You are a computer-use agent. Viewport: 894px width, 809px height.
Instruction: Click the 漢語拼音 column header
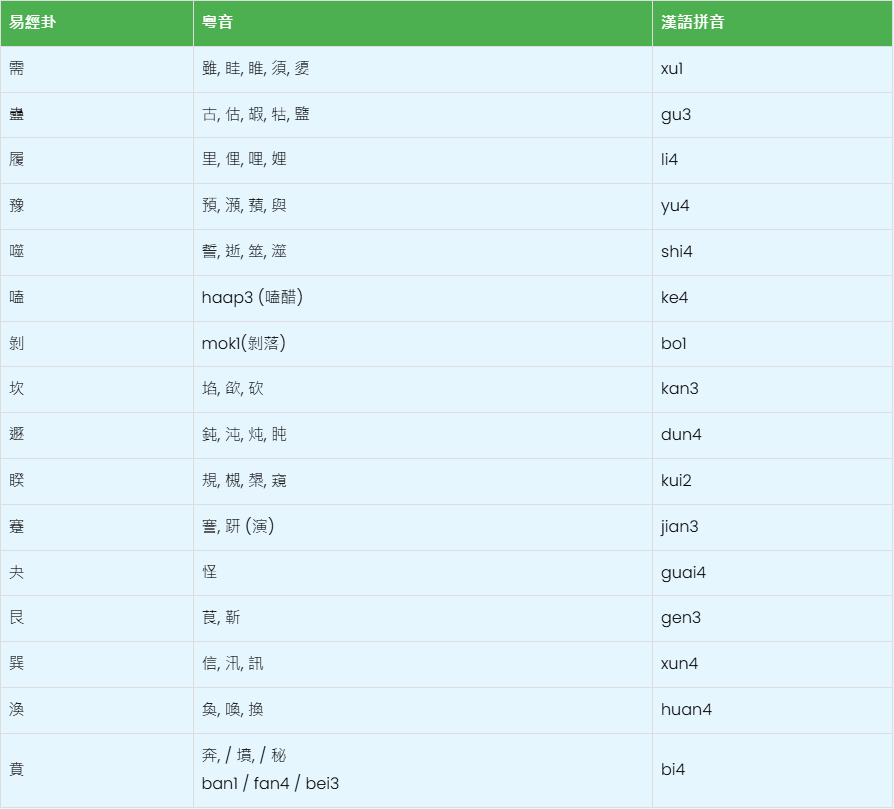coord(773,23)
